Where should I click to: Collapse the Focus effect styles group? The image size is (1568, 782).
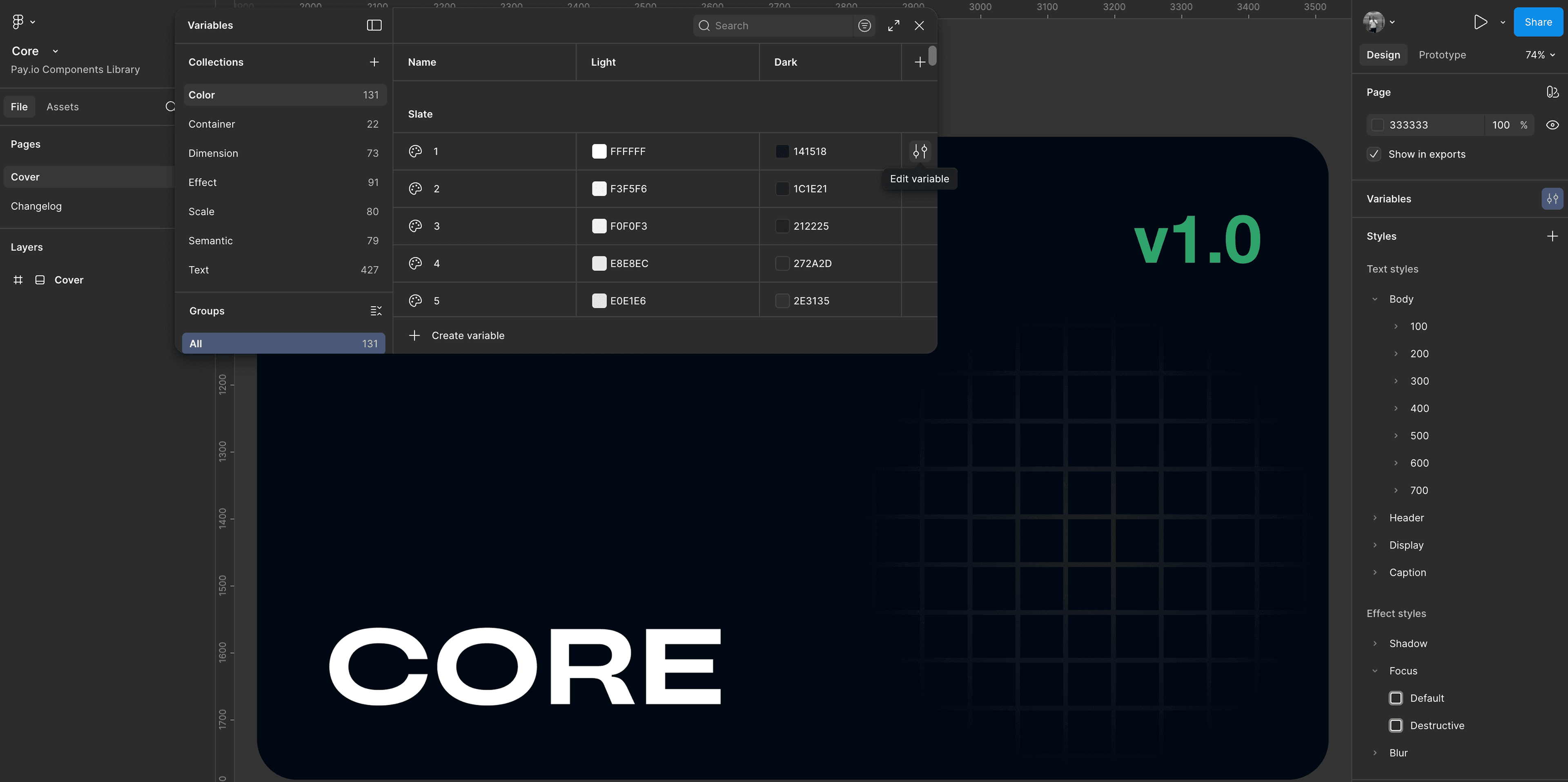click(1374, 671)
